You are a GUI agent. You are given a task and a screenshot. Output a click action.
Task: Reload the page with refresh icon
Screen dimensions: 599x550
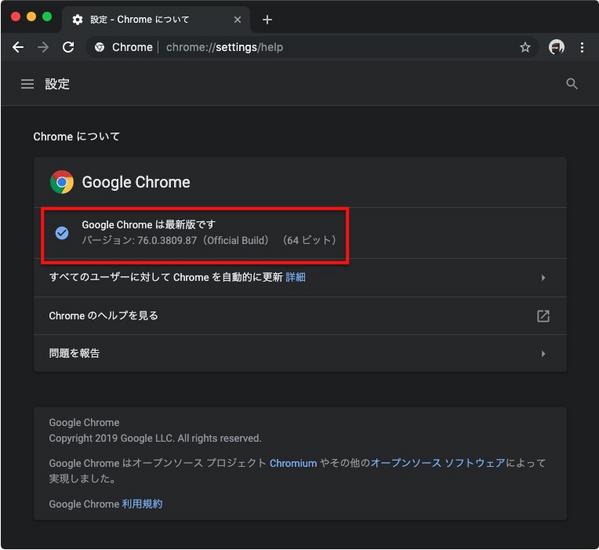tap(68, 47)
